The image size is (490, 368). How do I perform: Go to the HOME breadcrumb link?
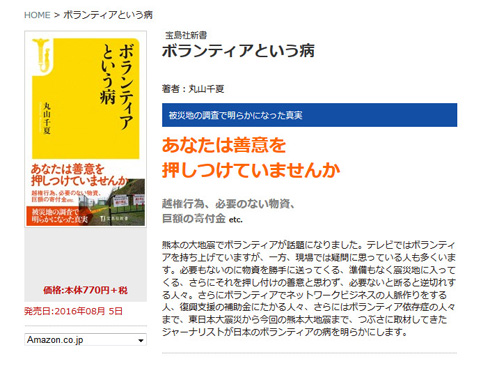point(37,15)
